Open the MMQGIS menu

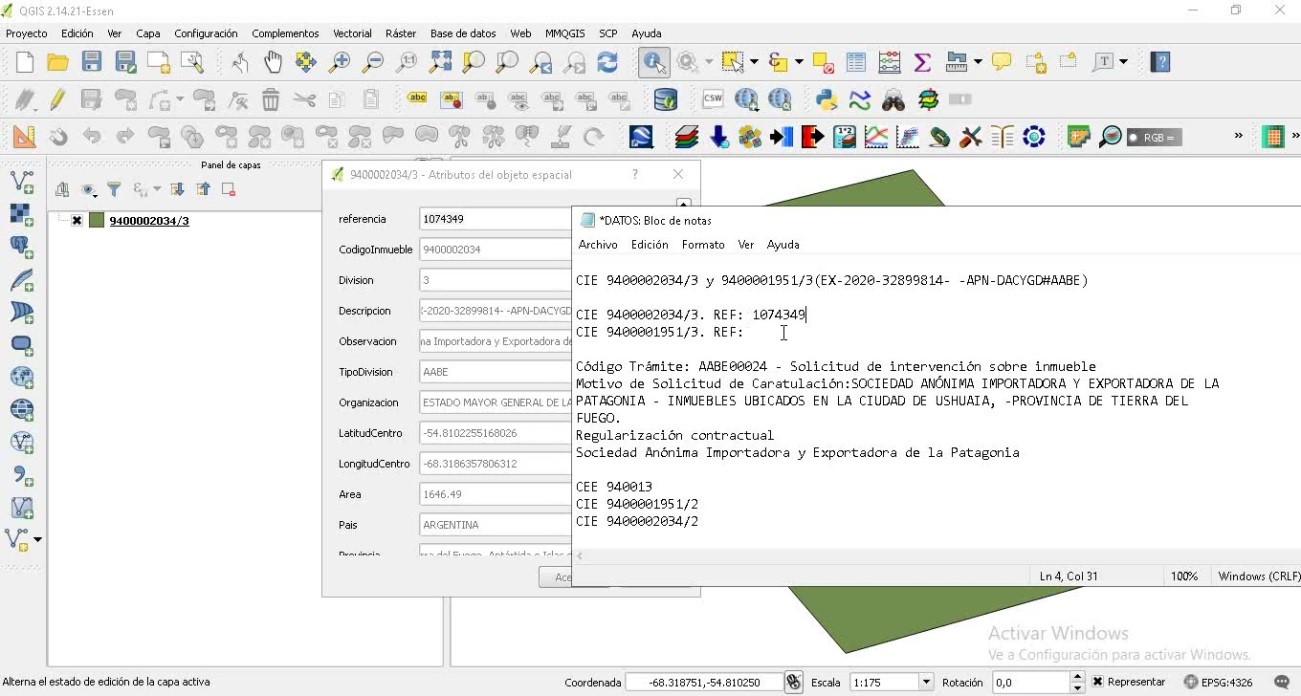[566, 33]
